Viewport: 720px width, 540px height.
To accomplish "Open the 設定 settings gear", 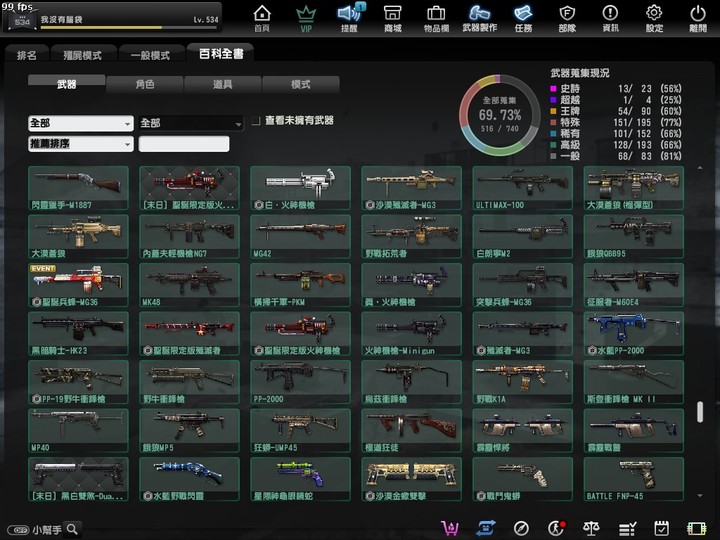I will click(x=654, y=17).
